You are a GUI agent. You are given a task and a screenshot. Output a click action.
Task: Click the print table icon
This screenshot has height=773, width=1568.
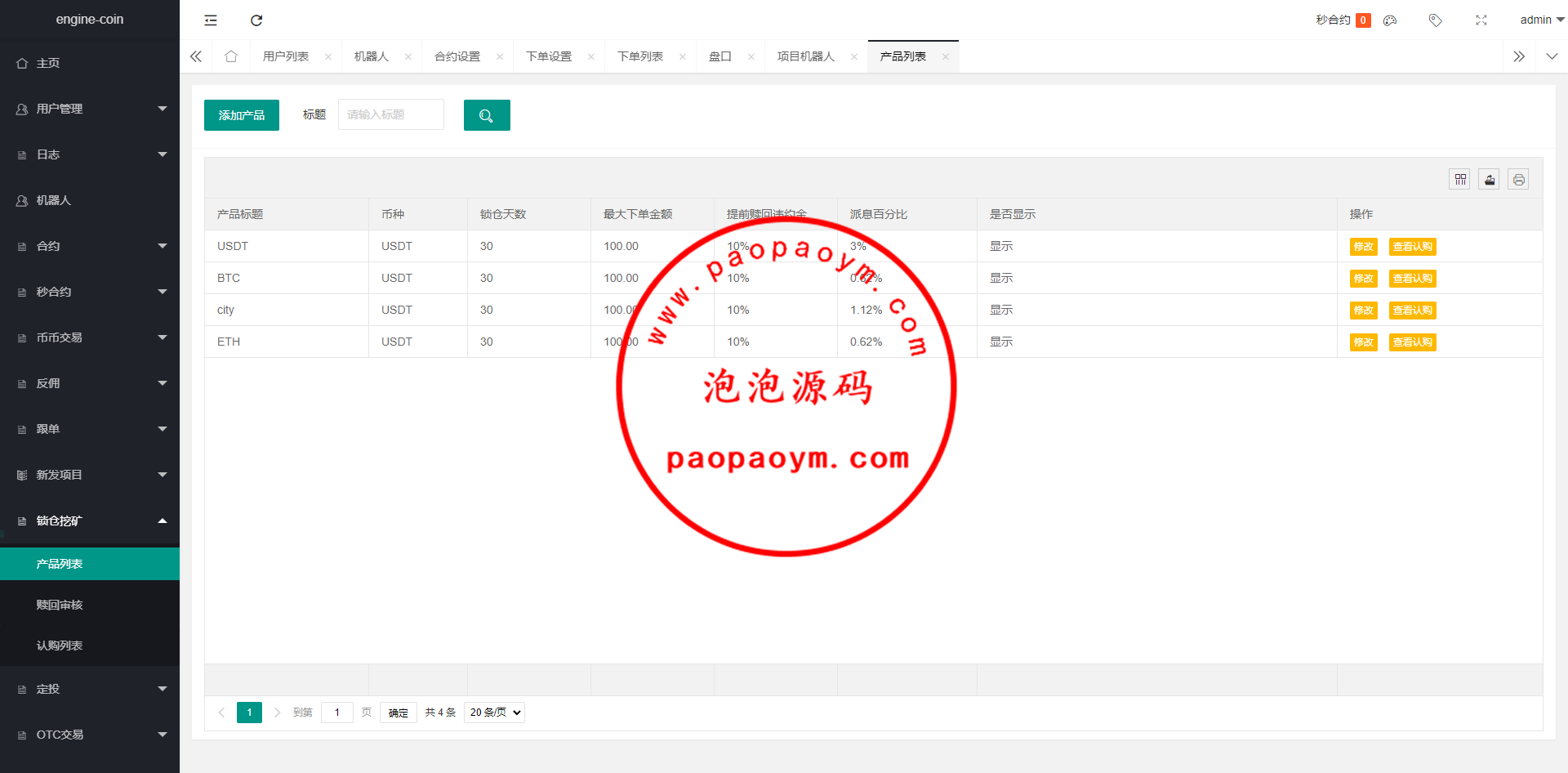(1519, 180)
